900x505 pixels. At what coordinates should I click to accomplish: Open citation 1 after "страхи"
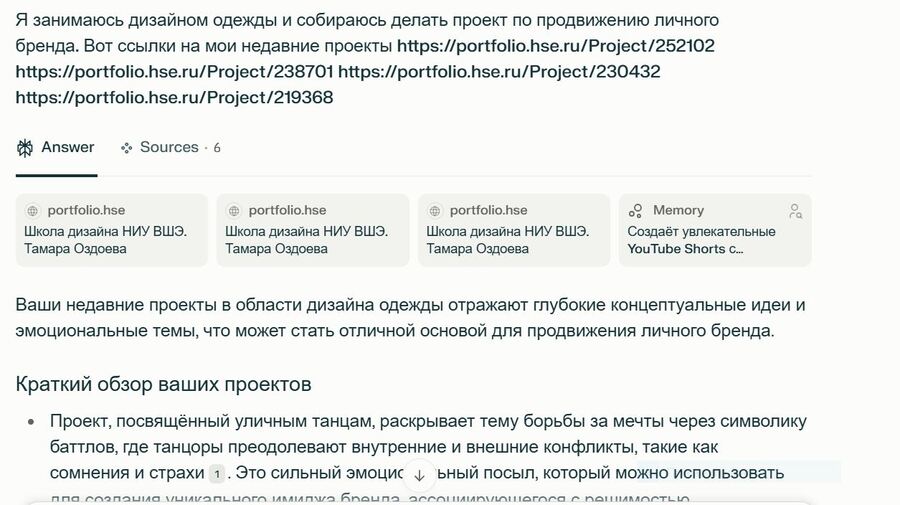pos(216,473)
